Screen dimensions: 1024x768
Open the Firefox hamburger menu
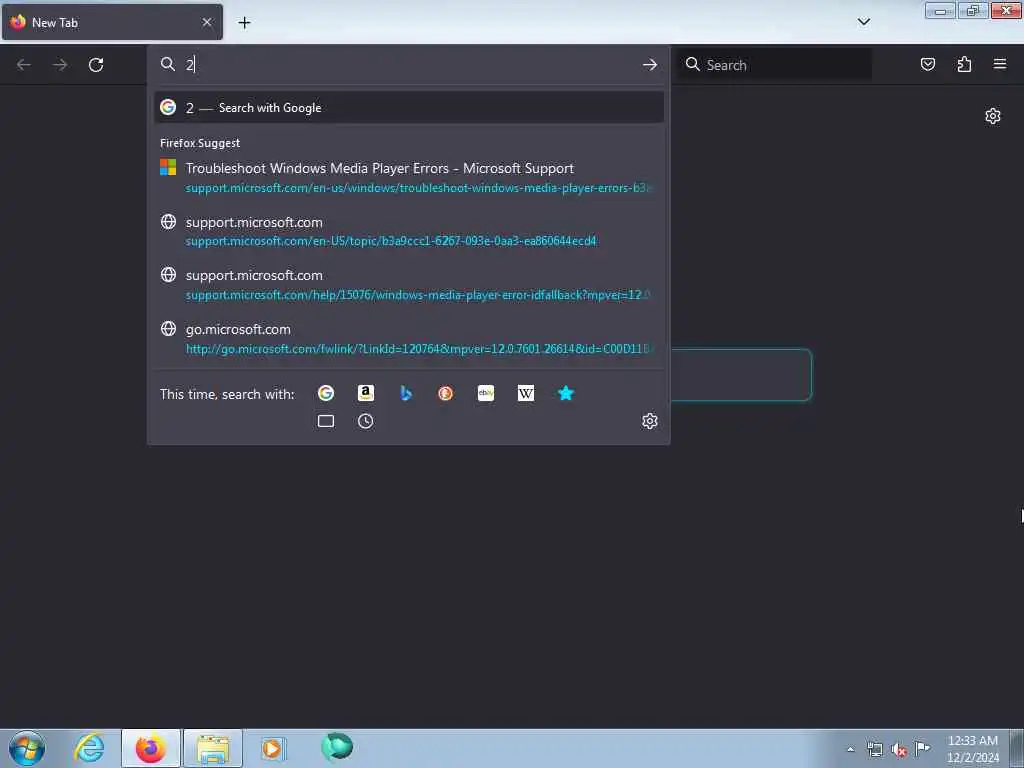click(1000, 64)
